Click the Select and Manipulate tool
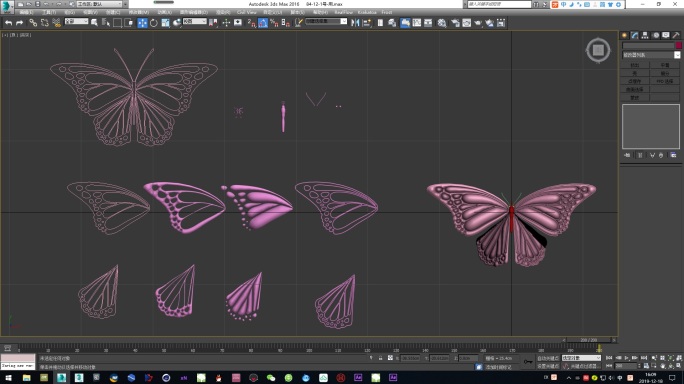The image size is (684, 384). point(226,23)
